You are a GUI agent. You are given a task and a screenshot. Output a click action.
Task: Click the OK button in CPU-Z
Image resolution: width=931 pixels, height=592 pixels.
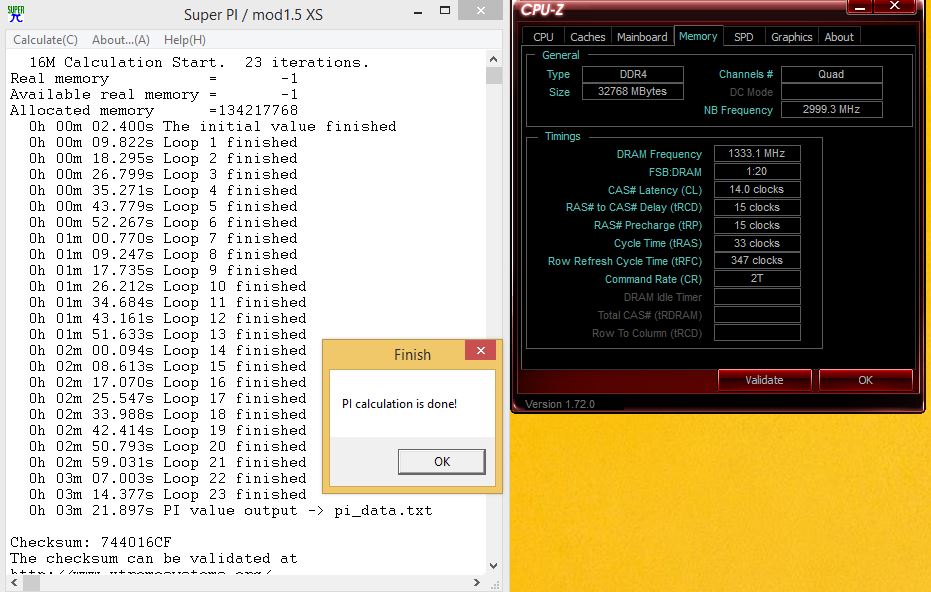(x=865, y=380)
